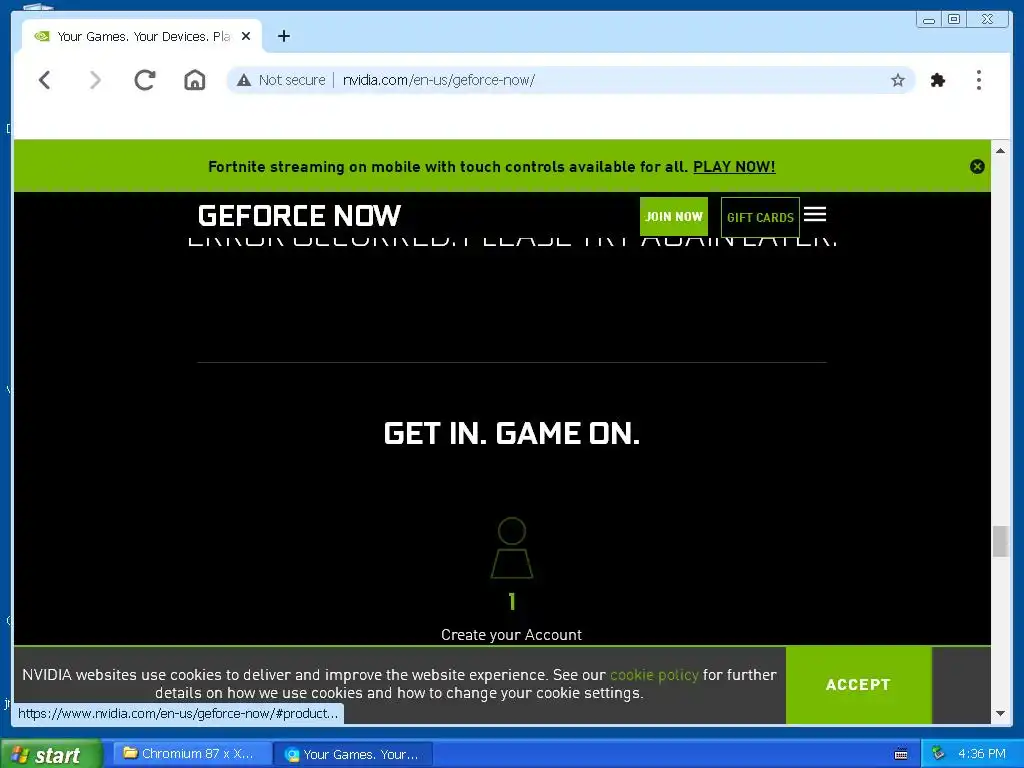Close the Your Games tab

tap(246, 36)
